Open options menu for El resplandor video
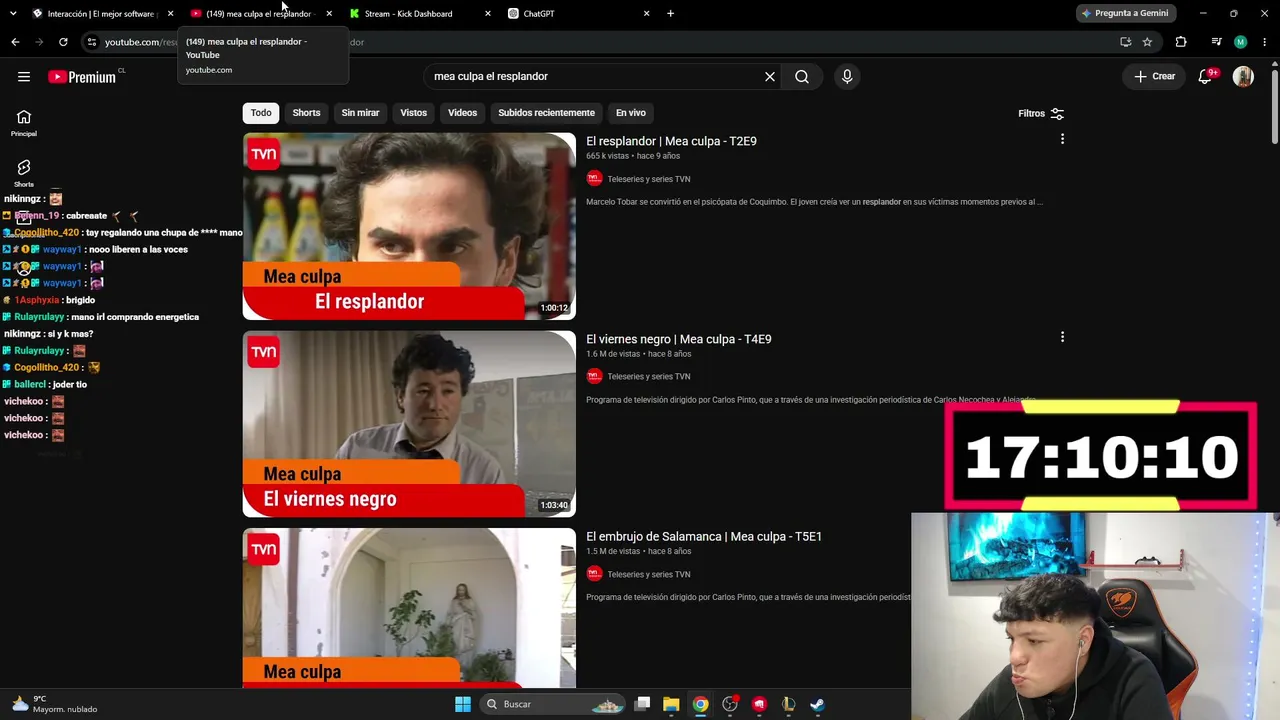 click(1062, 140)
